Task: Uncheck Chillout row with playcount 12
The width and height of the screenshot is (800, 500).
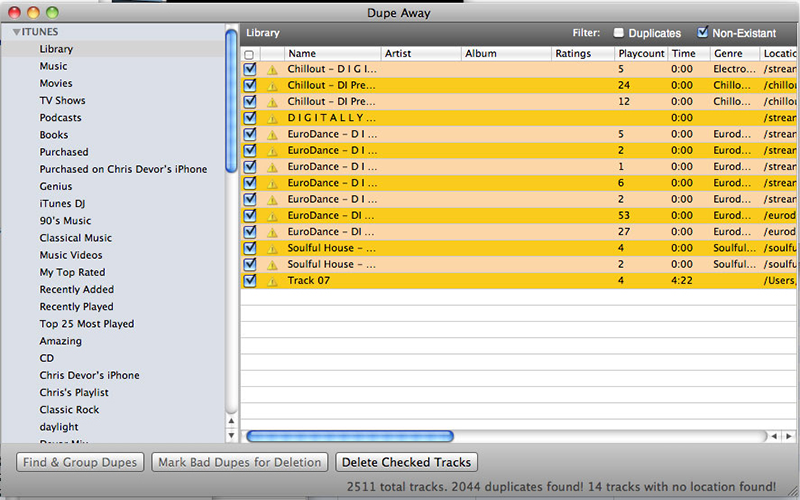Action: point(250,102)
